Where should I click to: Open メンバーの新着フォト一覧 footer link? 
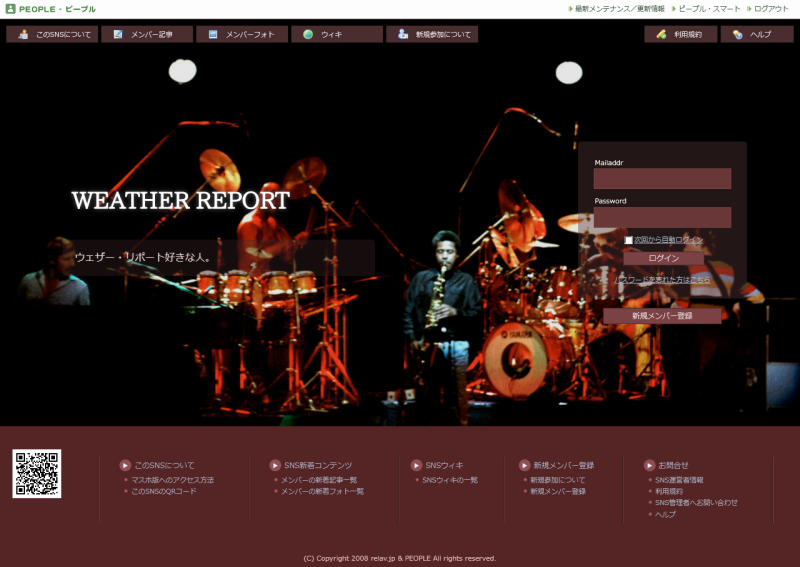[x=322, y=491]
